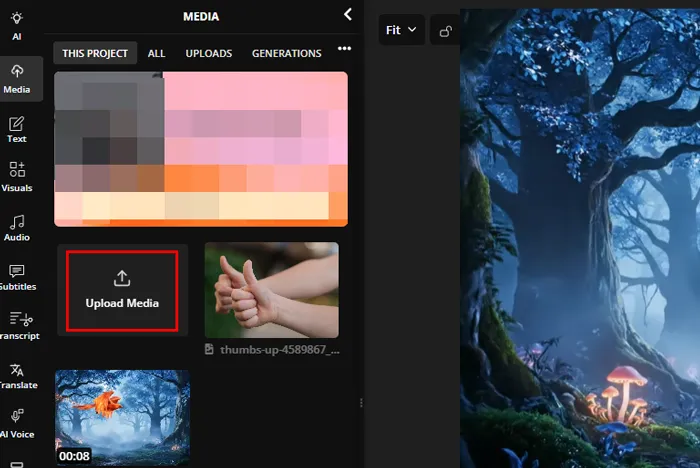Open the three-dot more tabs menu
Screen dimensions: 700x468
(x=344, y=48)
